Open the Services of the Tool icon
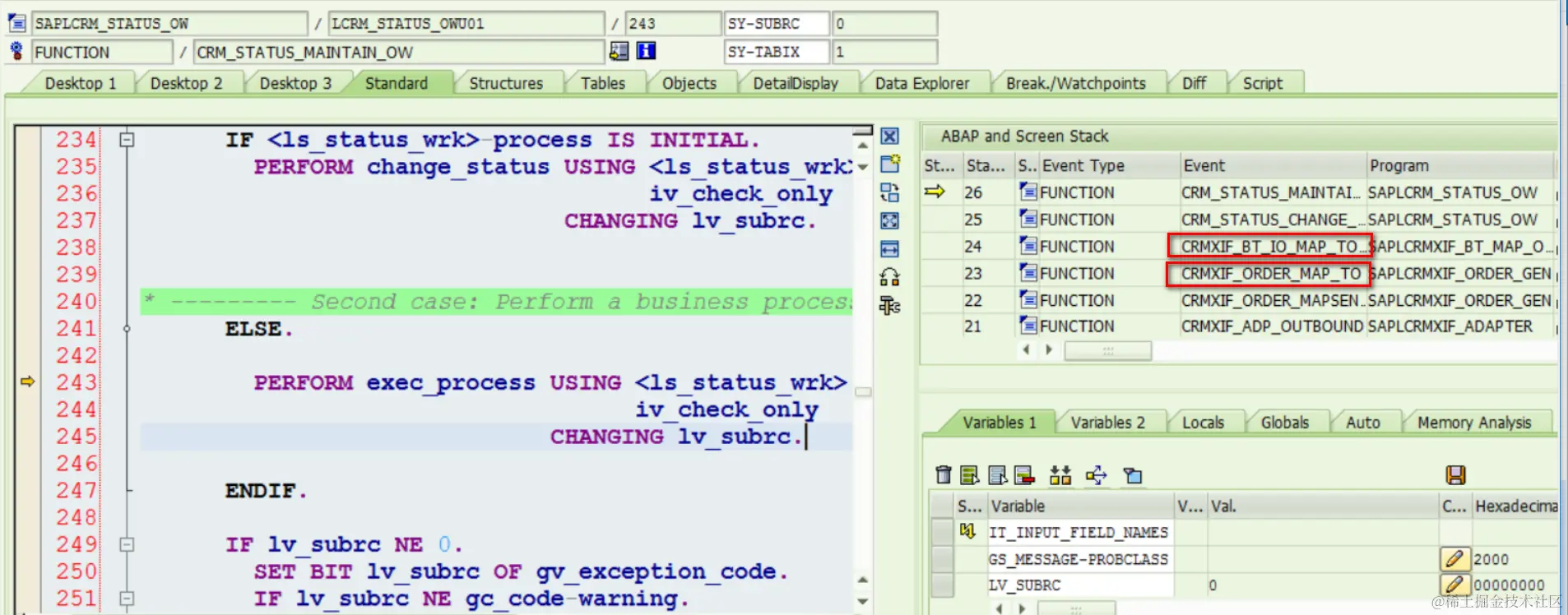Screen dimensions: 1568x615 click(889, 306)
